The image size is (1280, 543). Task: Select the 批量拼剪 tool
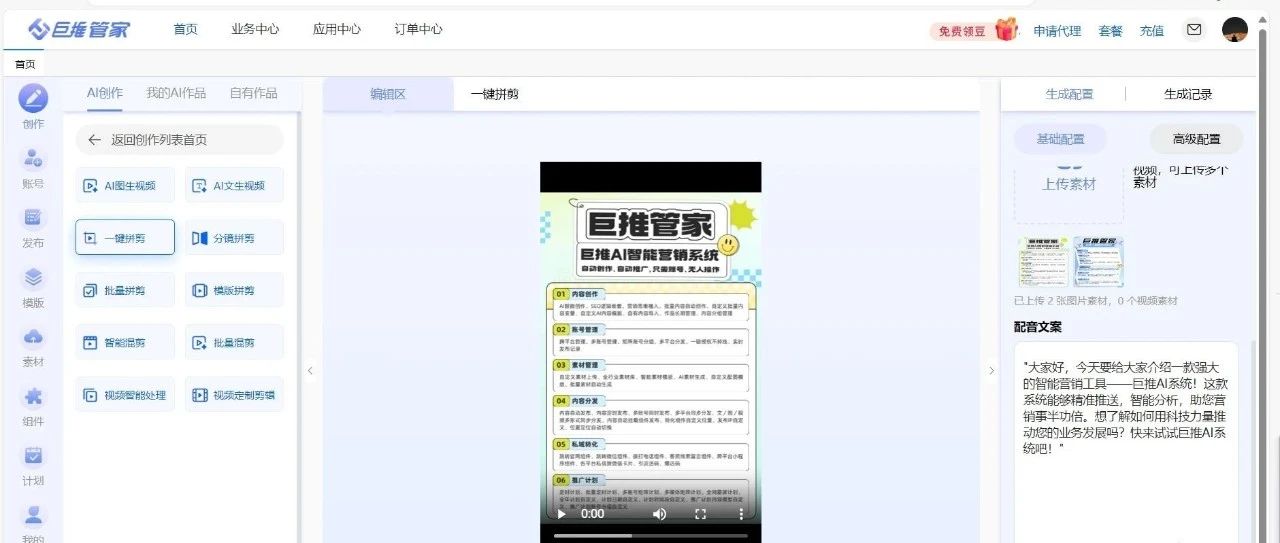click(125, 290)
